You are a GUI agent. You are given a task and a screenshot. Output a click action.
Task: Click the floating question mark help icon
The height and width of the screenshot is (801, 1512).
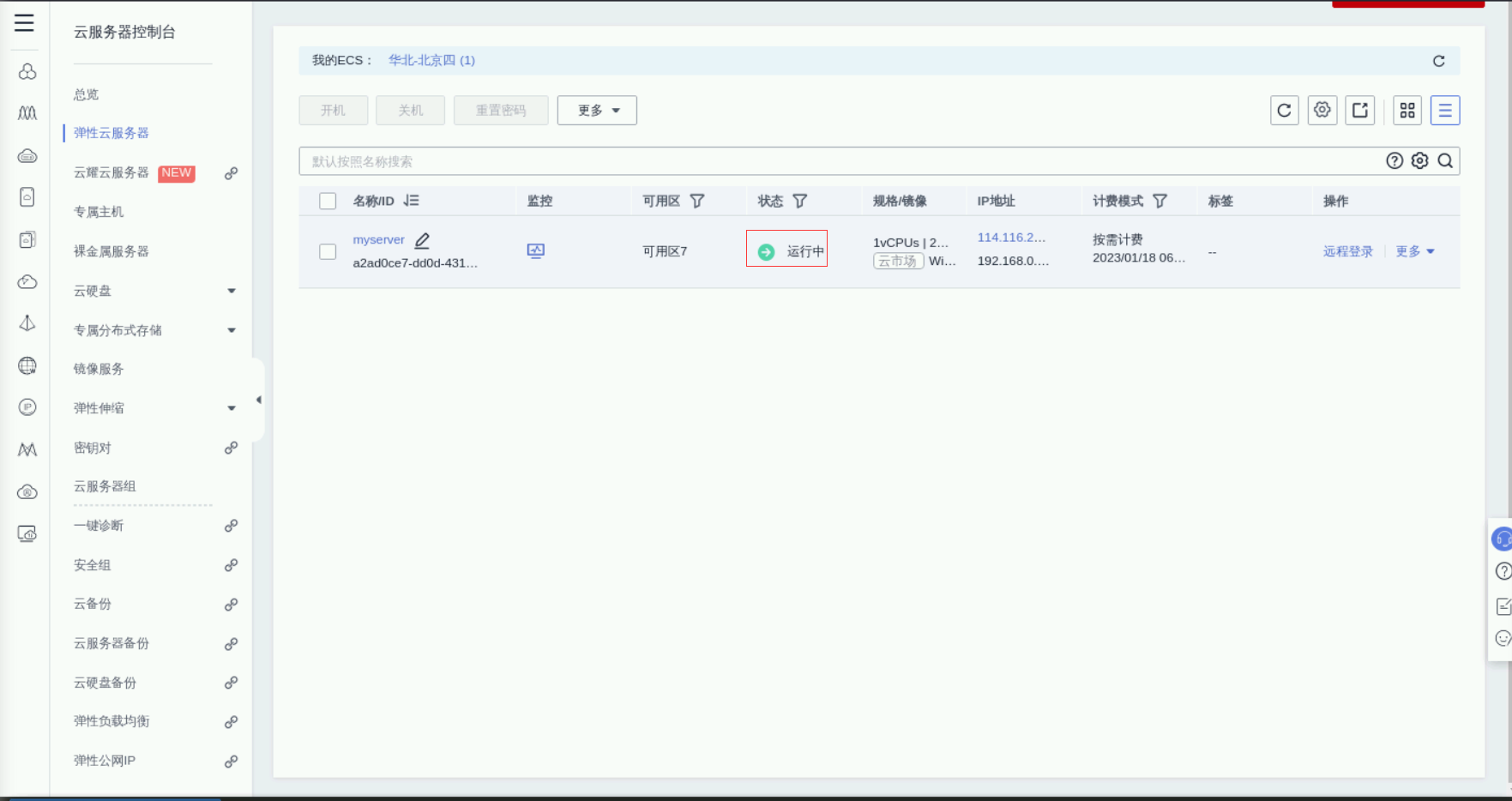1503,571
